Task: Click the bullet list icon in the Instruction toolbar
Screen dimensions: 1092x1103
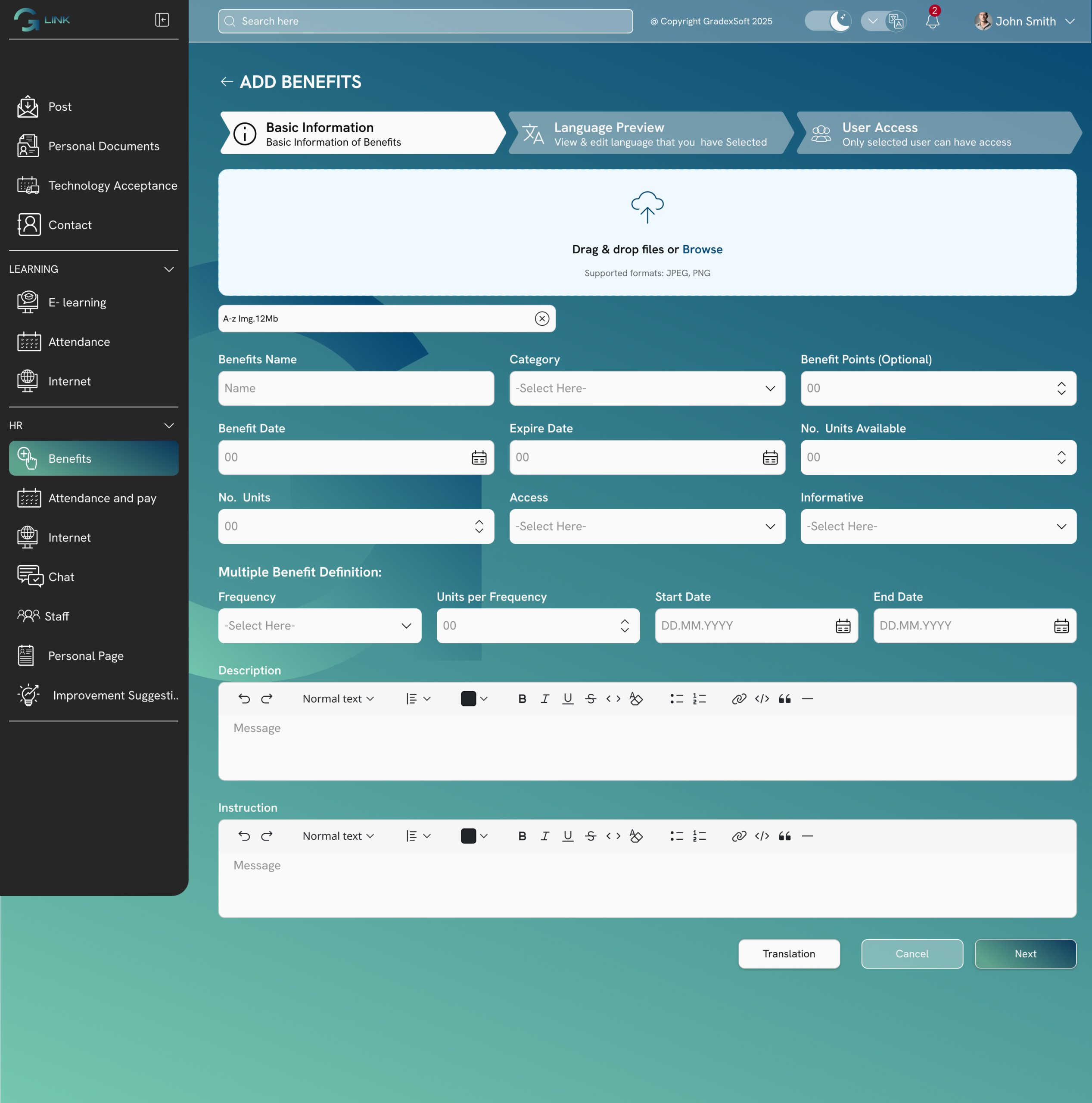Action: tap(676, 836)
